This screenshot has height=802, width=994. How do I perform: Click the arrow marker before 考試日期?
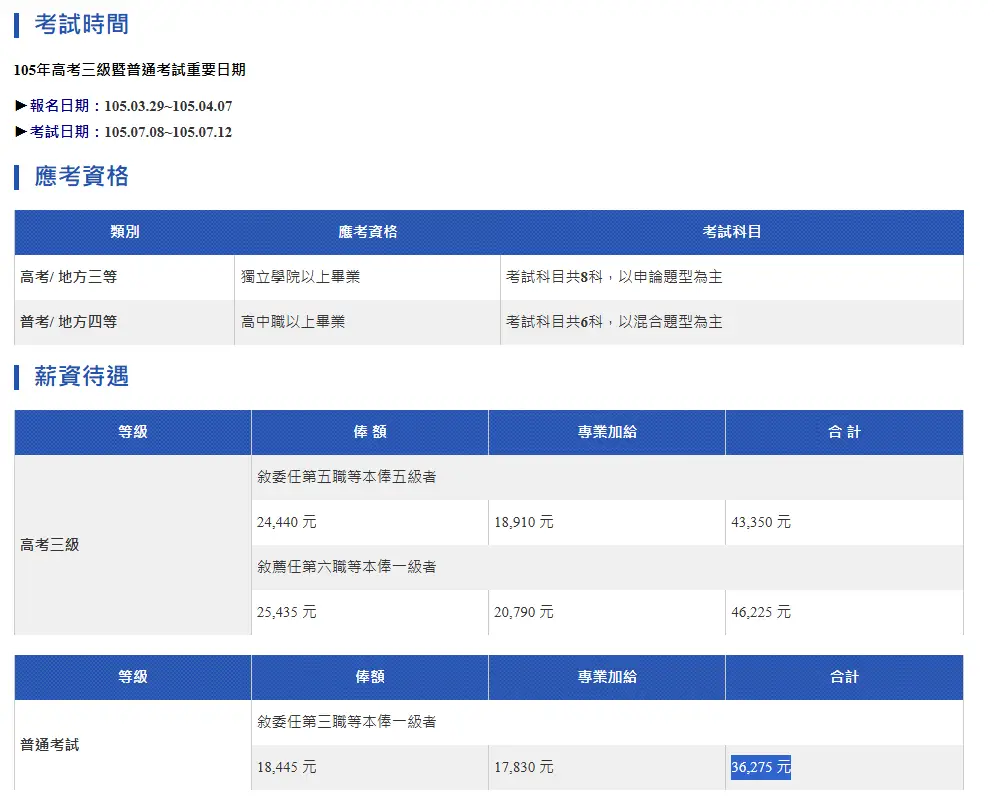coord(21,132)
